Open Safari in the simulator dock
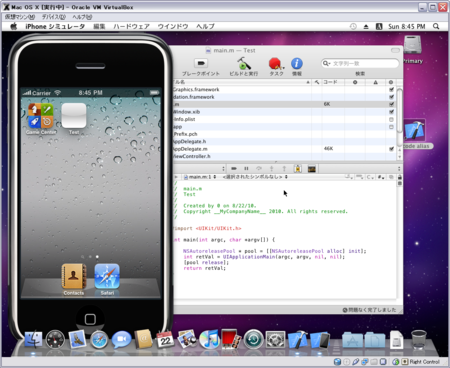This screenshot has width=450, height=368. pos(107,276)
